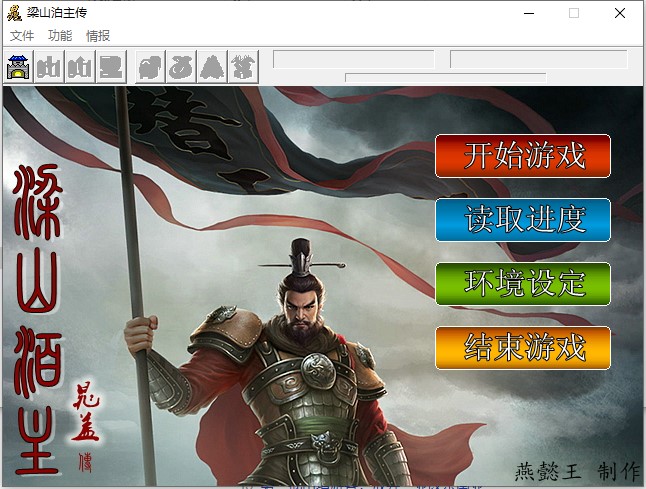This screenshot has width=646, height=489.
Task: Open the 功能 menu
Action: tap(60, 36)
